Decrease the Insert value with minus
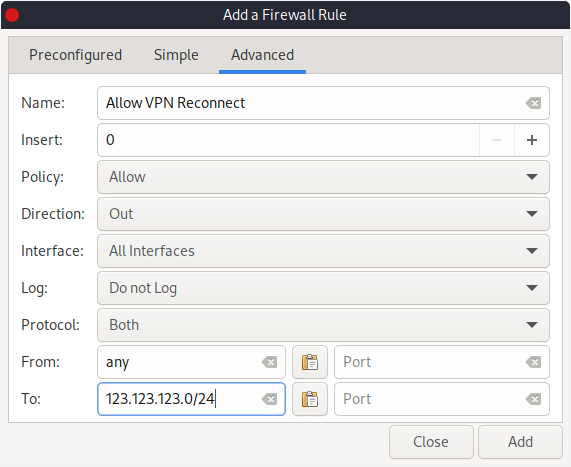Screen dimensions: 571x467 (497, 140)
